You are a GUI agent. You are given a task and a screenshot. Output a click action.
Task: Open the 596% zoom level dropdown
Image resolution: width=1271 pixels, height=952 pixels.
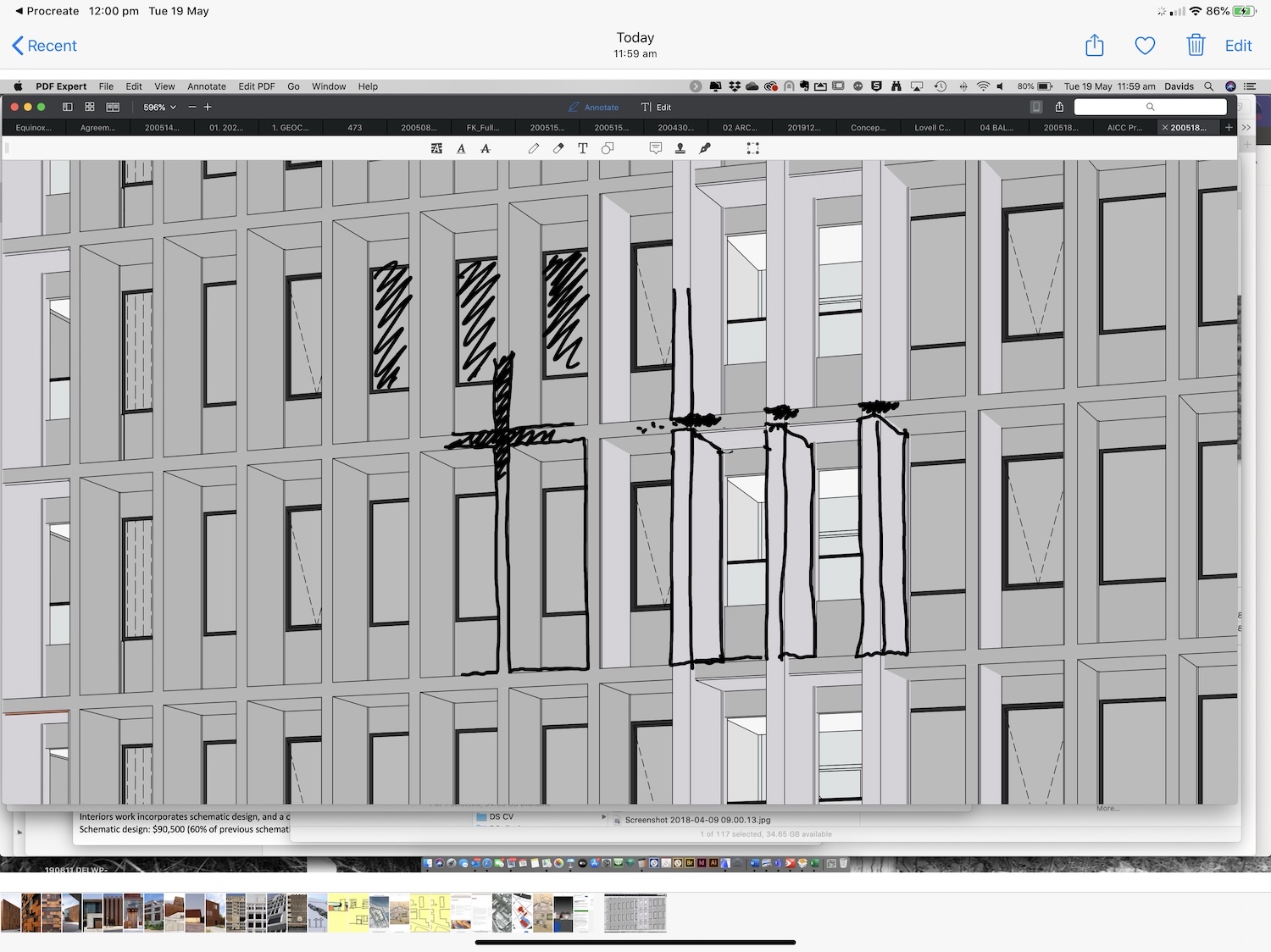click(159, 108)
